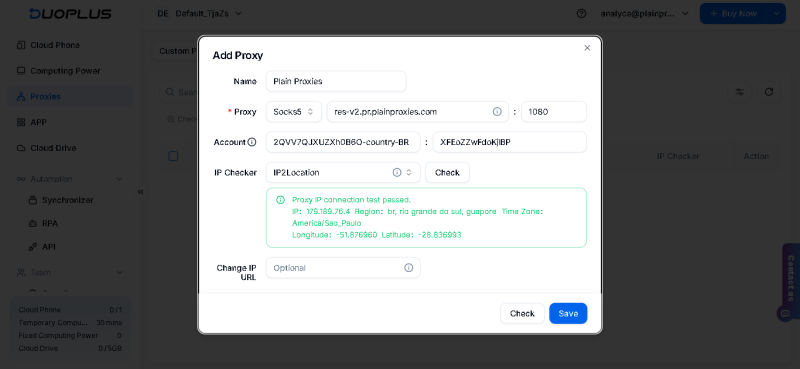Open the help question mark icon
The width and height of the screenshot is (800, 369).
[581, 14]
